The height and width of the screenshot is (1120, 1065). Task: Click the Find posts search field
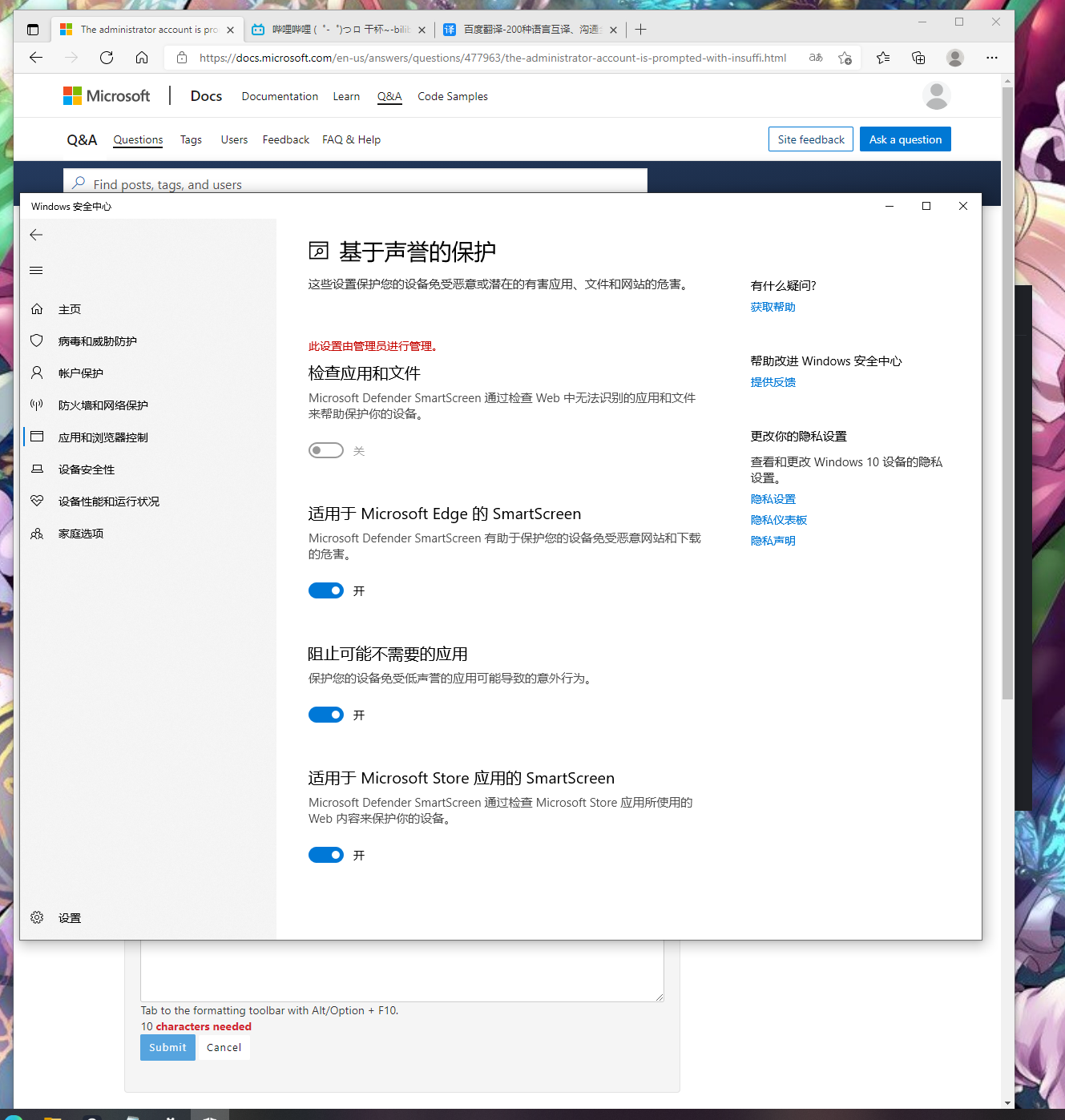pos(355,181)
